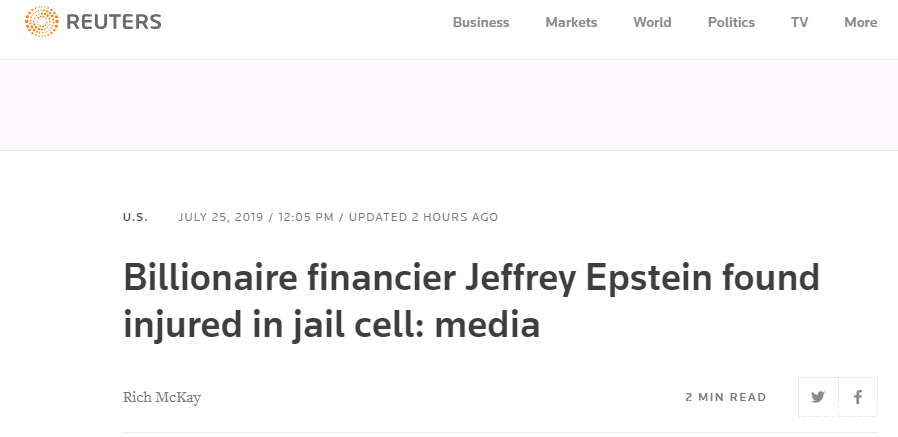The image size is (898, 437).
Task: Share article on Twitter
Action: click(818, 397)
